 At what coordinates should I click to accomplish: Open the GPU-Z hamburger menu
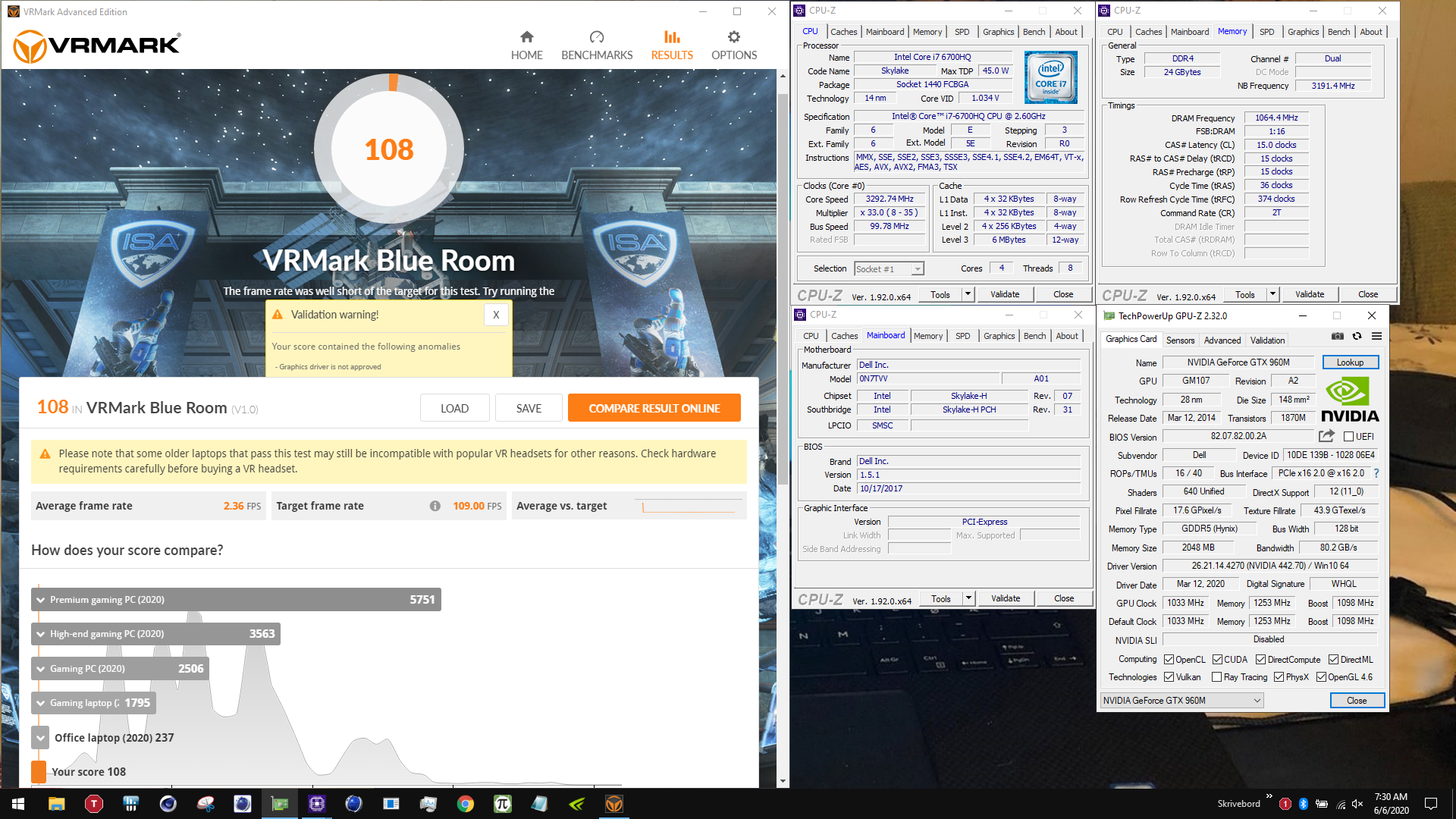tap(1376, 336)
